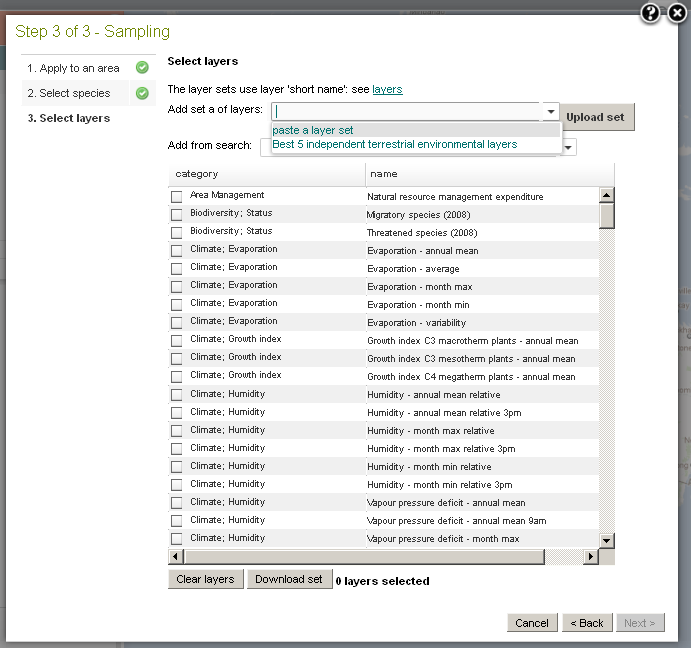Close the Sampling dialog with X icon
The height and width of the screenshot is (648, 691).
[x=674, y=13]
